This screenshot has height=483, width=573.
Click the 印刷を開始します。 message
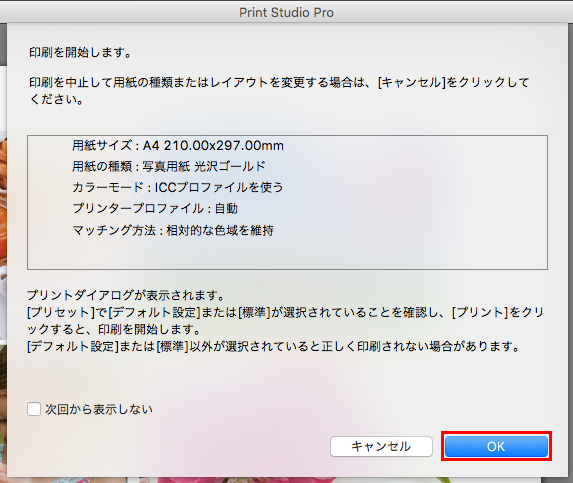(x=80, y=53)
